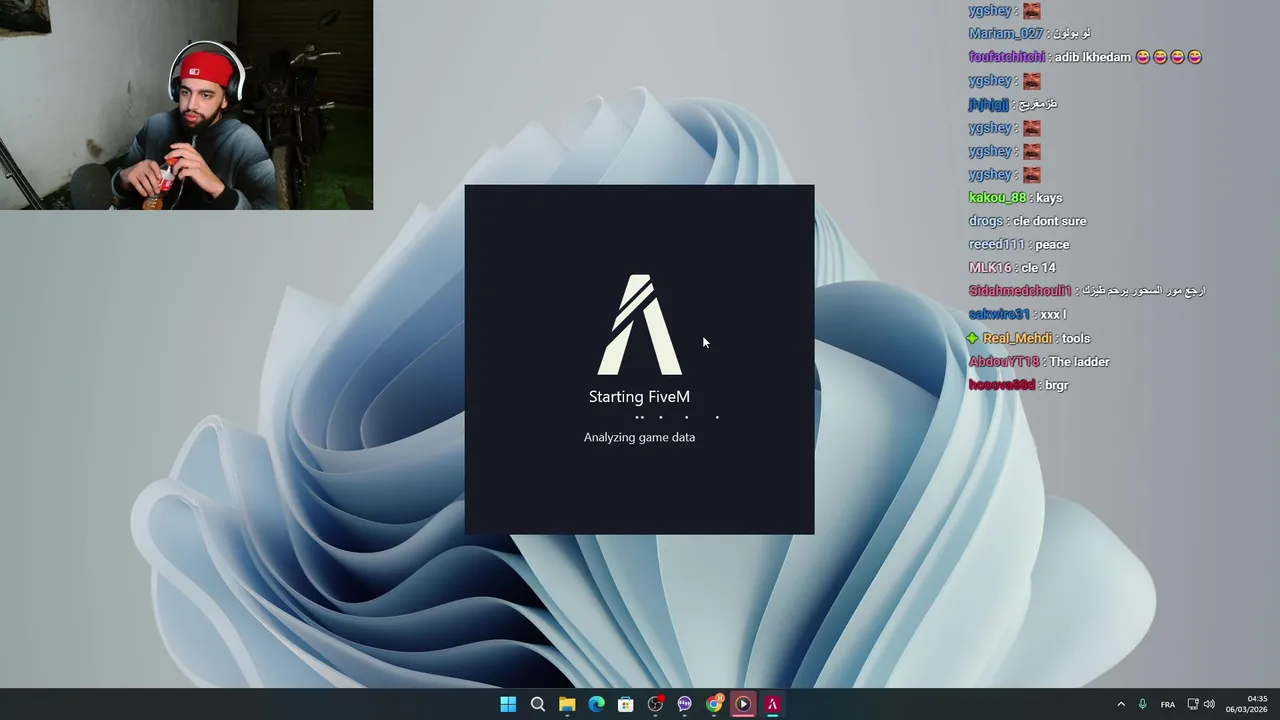Click chat username reeed111

pos(996,244)
